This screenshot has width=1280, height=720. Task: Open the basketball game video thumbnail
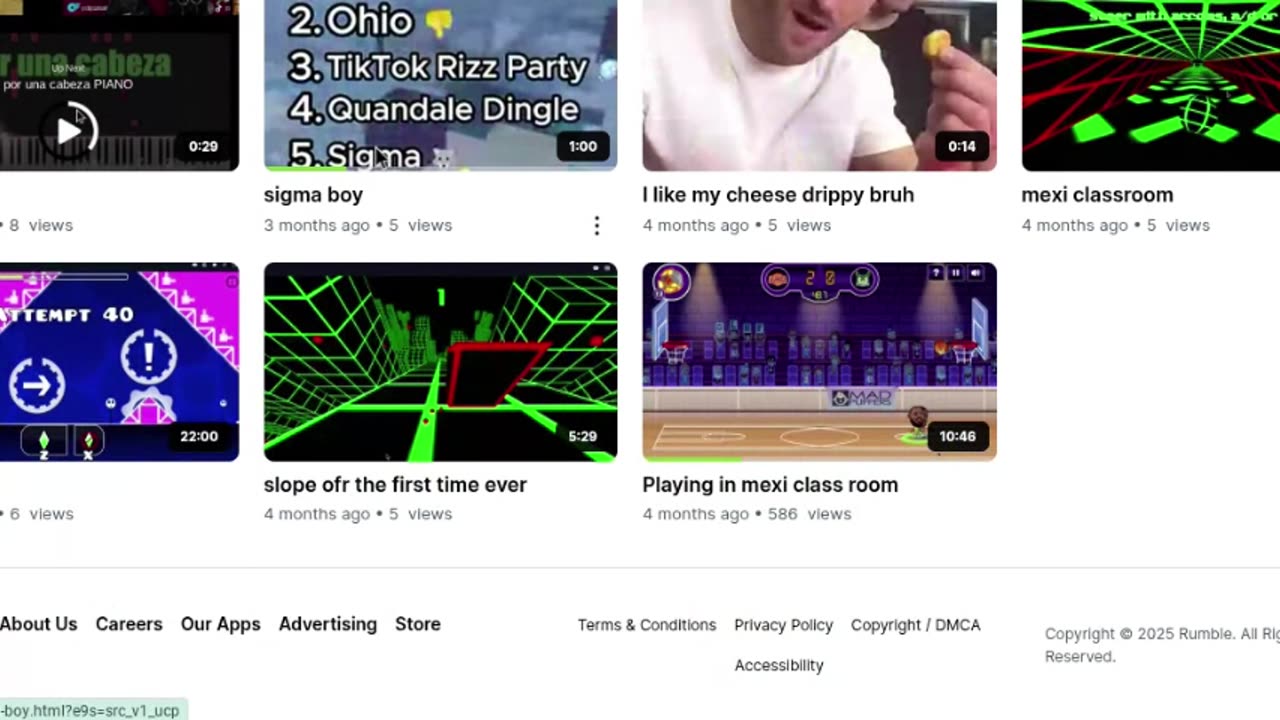point(819,362)
